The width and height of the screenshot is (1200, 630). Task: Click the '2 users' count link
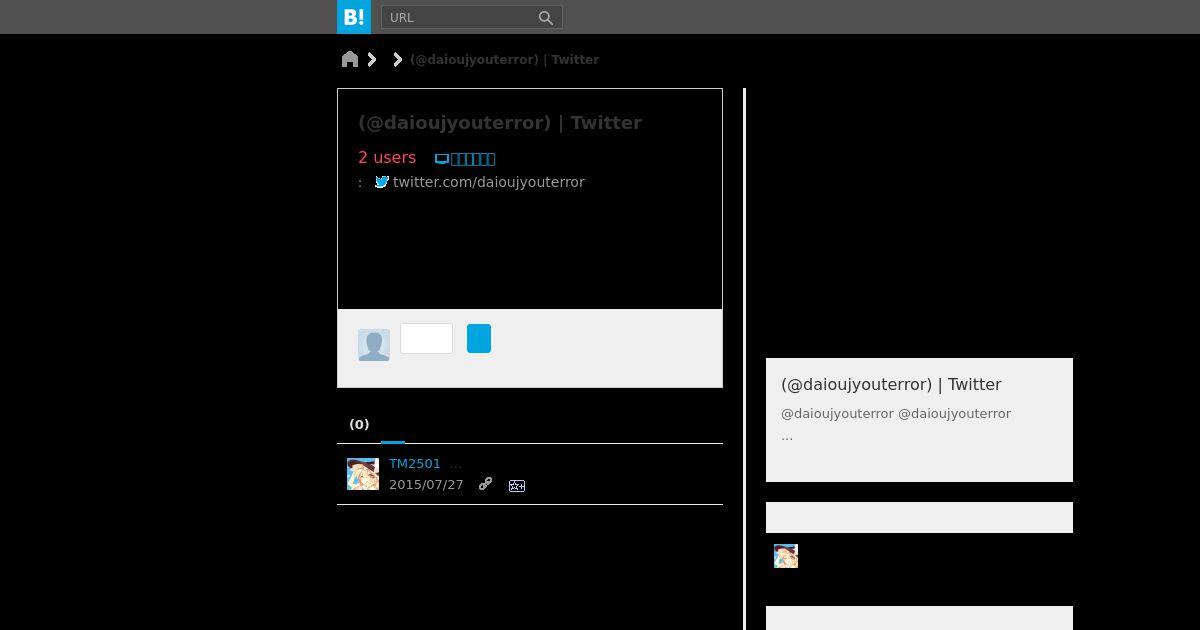pyautogui.click(x=387, y=157)
